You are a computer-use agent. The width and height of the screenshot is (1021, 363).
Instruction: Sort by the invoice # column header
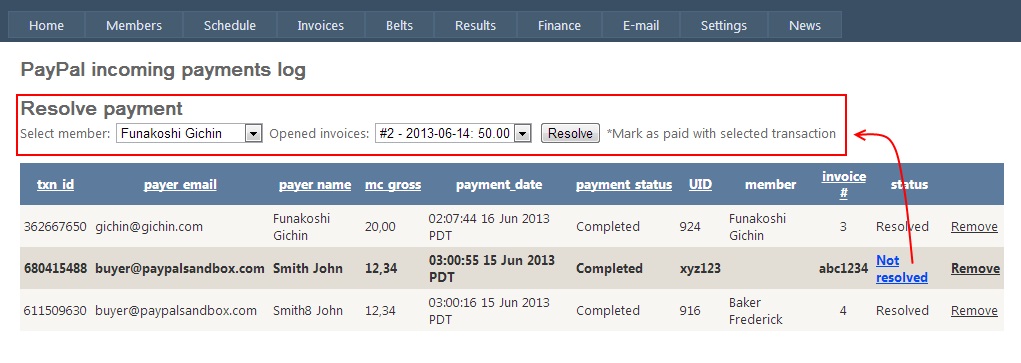point(844,184)
